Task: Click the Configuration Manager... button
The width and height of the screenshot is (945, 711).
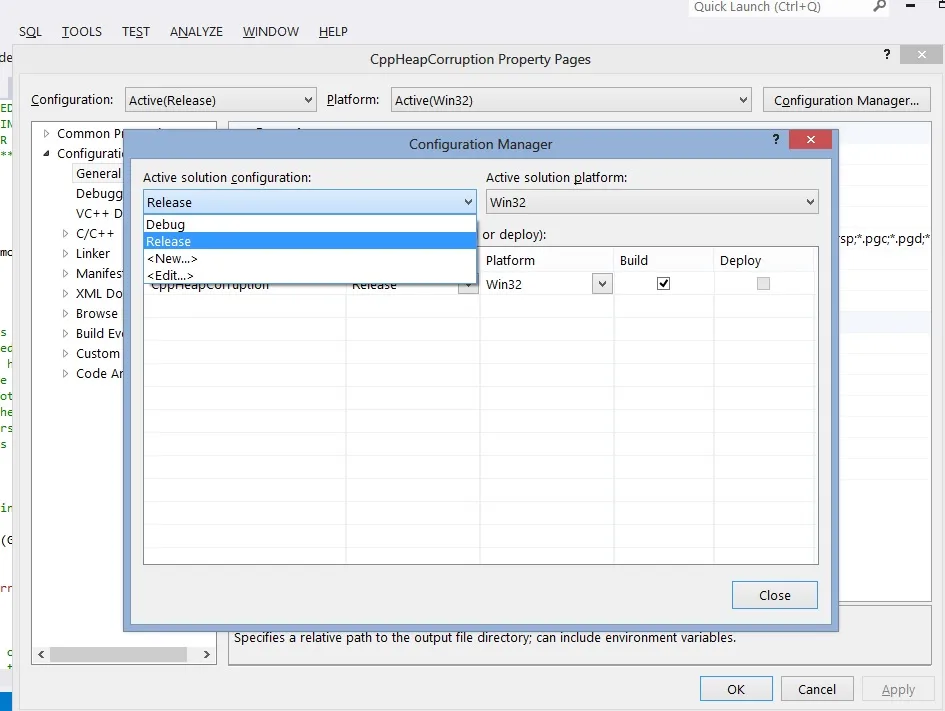Action: (x=846, y=100)
